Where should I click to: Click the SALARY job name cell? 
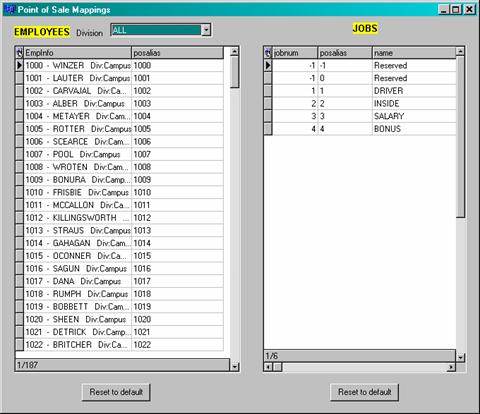coord(414,116)
